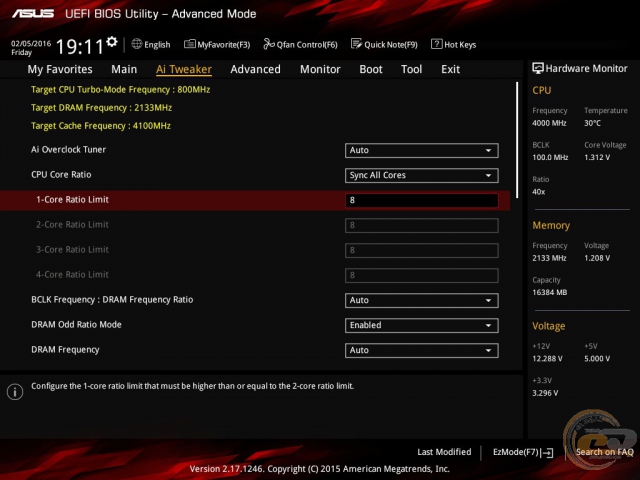Click the 19:11 clock display
This screenshot has width=640, height=480.
(x=80, y=47)
